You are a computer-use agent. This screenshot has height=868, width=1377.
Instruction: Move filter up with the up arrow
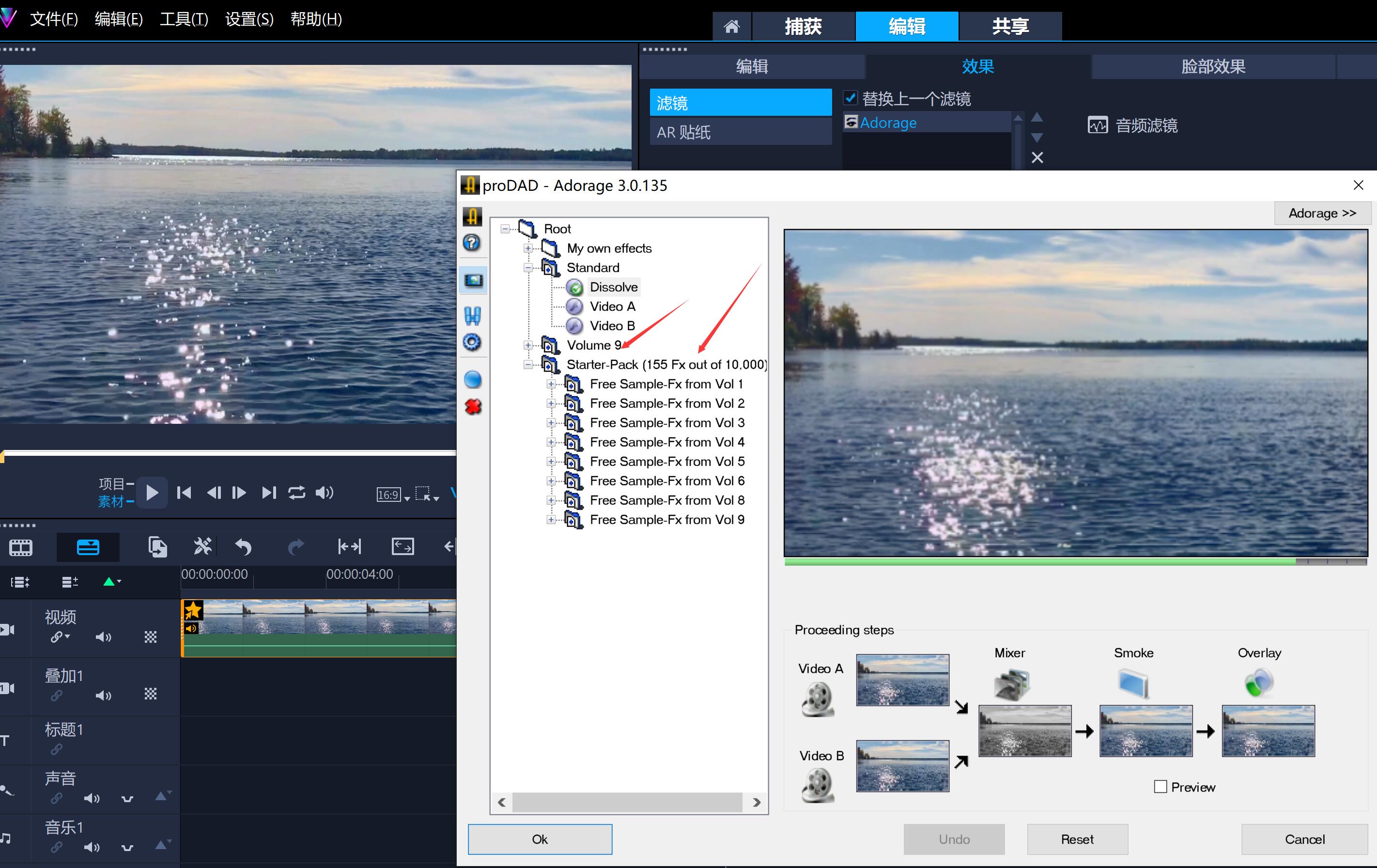coord(1037,117)
